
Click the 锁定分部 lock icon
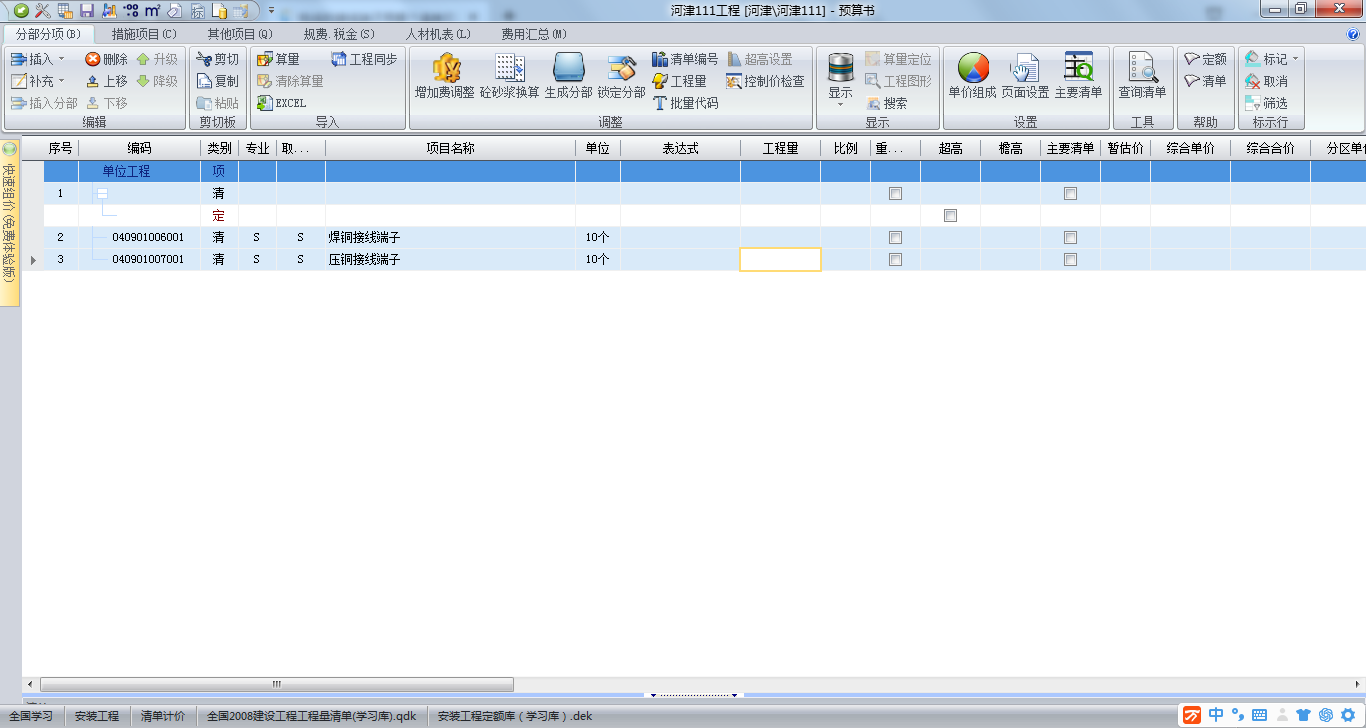pos(622,77)
